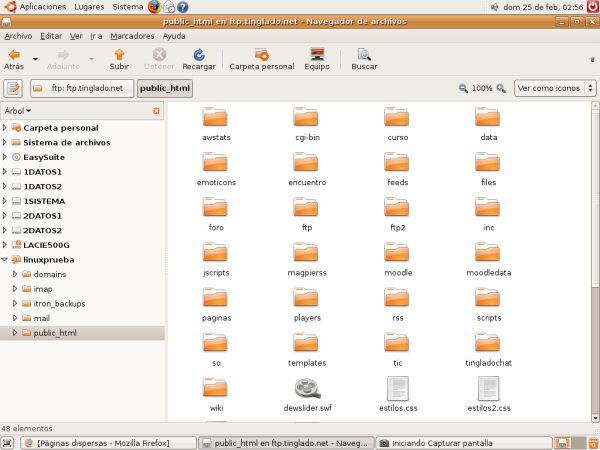Switch to Páginas dispersas Firefox taskbar entry
The height and width of the screenshot is (450, 600).
pos(108,443)
